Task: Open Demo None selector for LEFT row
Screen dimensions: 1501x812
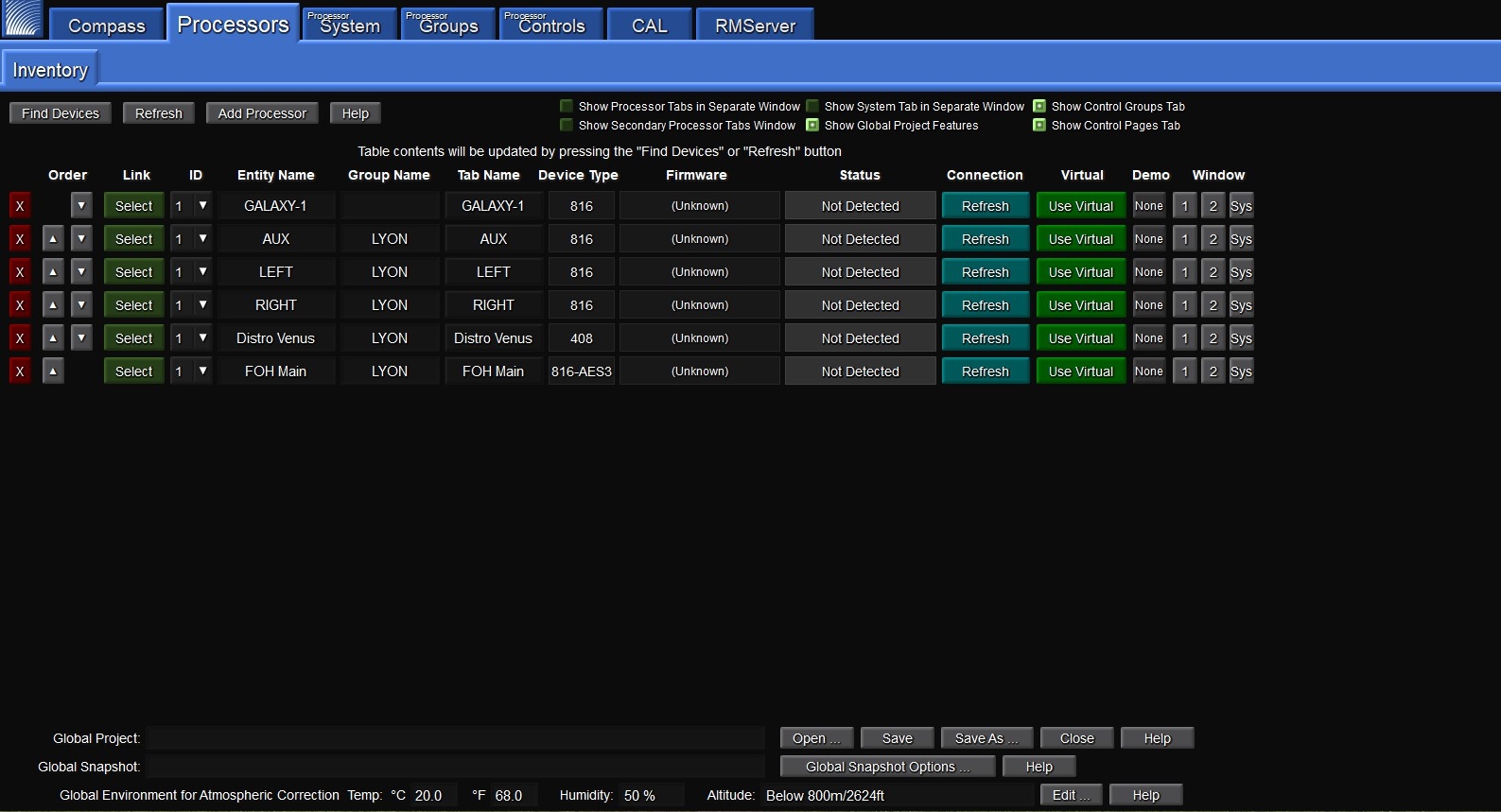Action: [x=1148, y=272]
